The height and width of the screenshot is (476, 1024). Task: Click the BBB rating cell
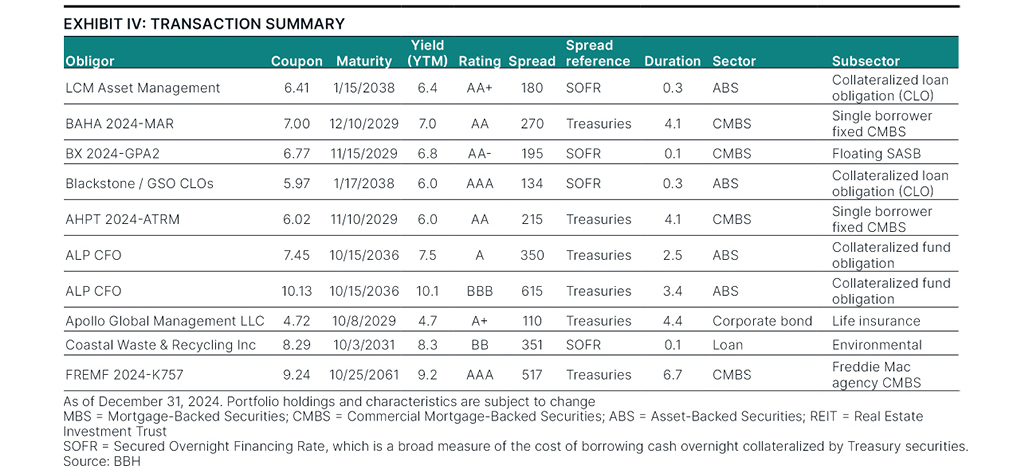pos(479,291)
